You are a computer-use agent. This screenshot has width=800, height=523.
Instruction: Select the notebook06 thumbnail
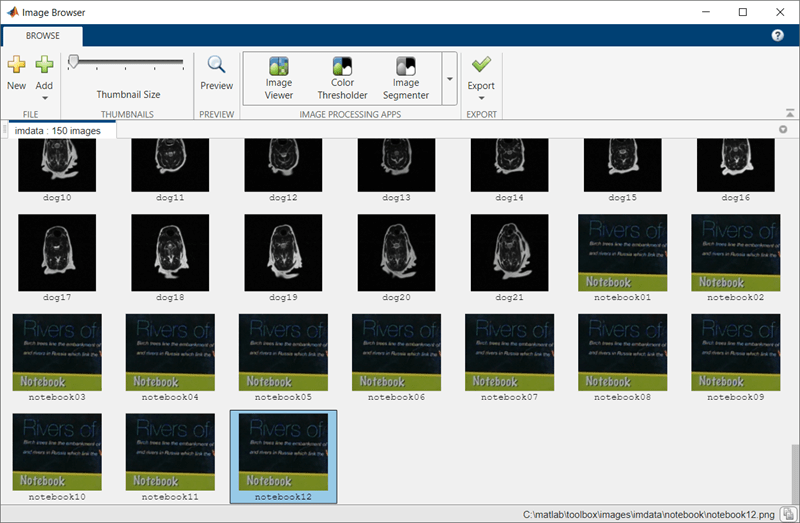point(396,352)
